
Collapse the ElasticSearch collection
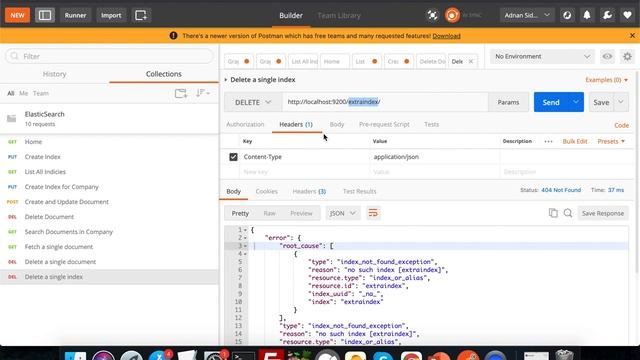coord(109,118)
